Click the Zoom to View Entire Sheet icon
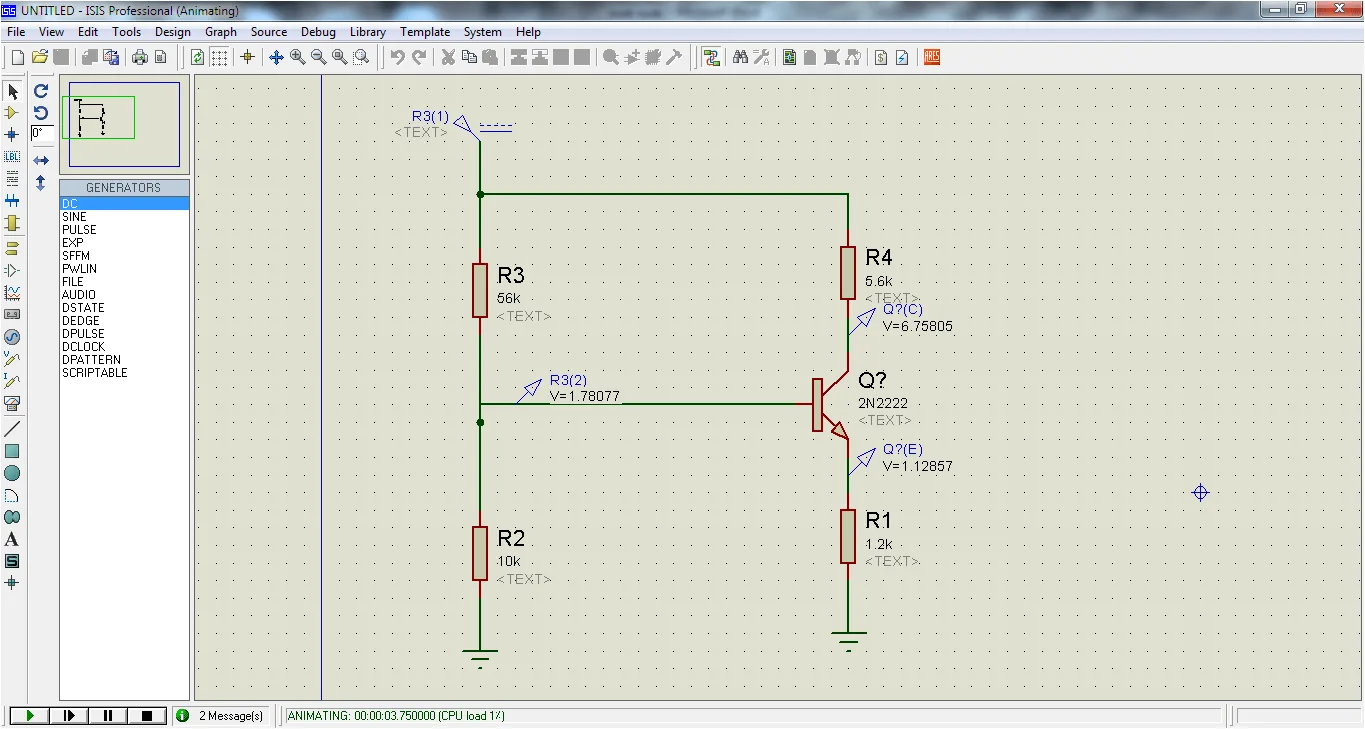This screenshot has height=729, width=1365. [x=340, y=57]
